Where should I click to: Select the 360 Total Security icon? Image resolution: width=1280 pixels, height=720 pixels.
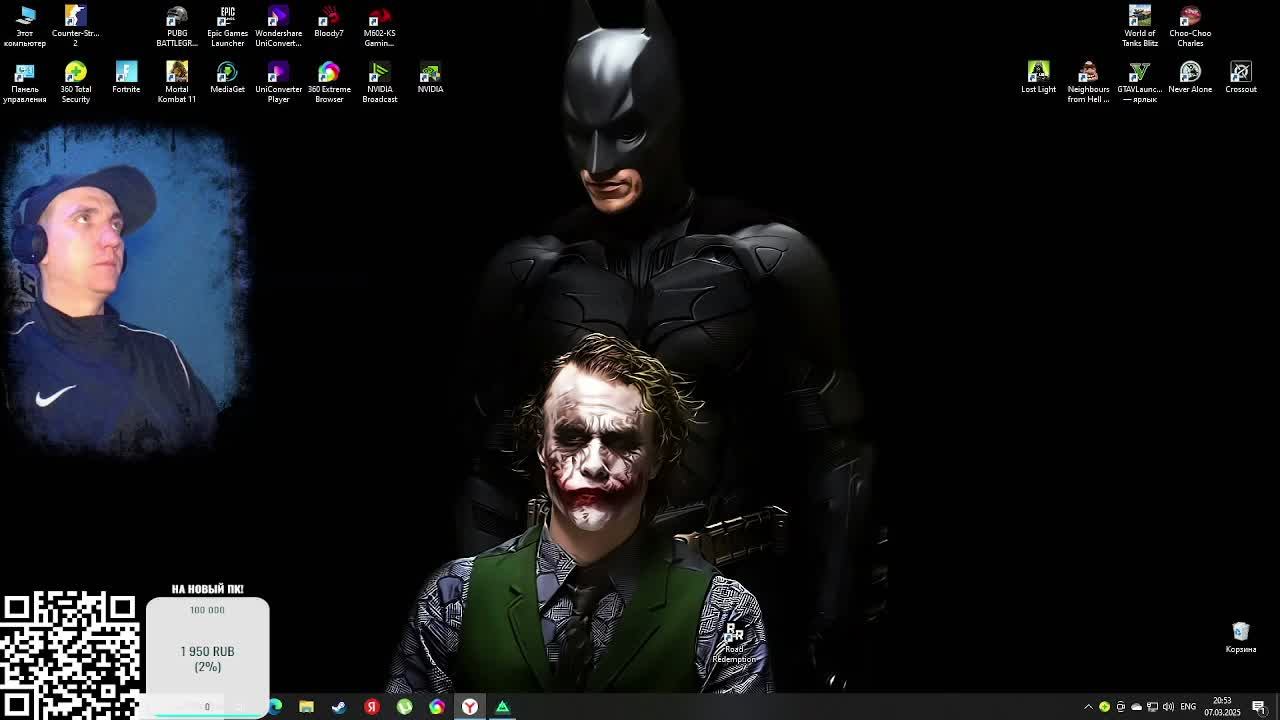click(75, 82)
